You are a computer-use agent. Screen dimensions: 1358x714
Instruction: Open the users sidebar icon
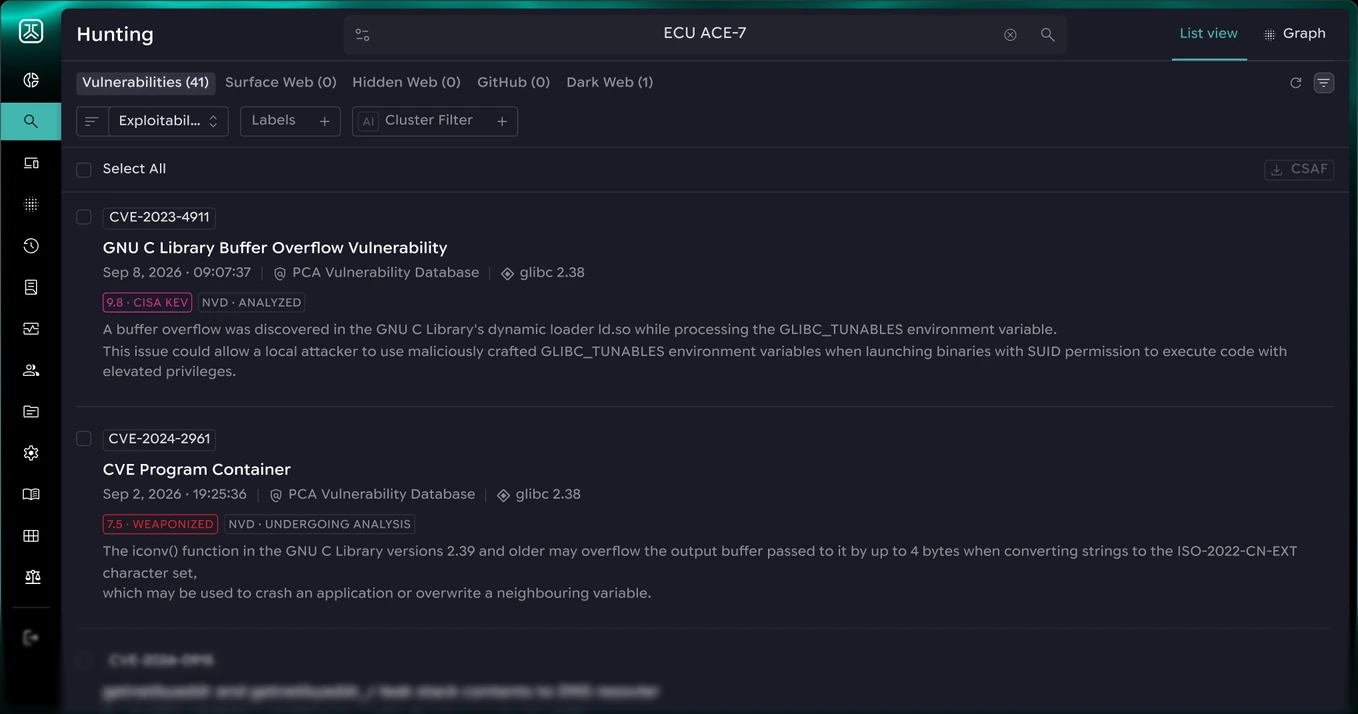(x=31, y=370)
